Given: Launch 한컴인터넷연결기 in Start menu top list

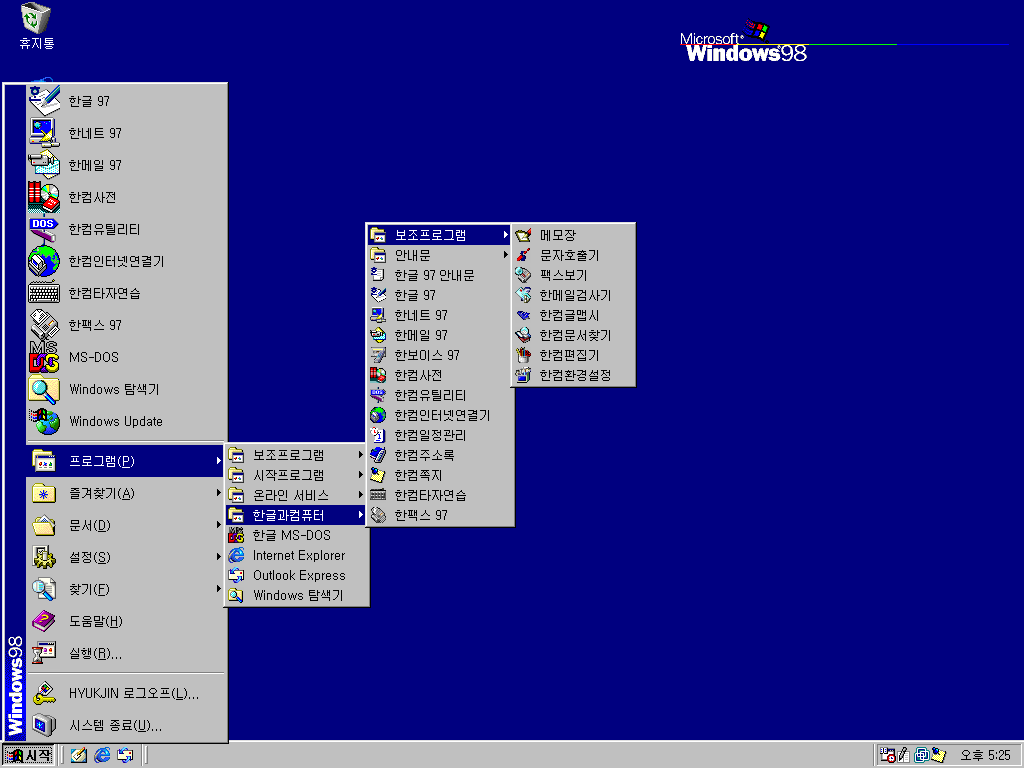Looking at the screenshot, I should pos(127,261).
